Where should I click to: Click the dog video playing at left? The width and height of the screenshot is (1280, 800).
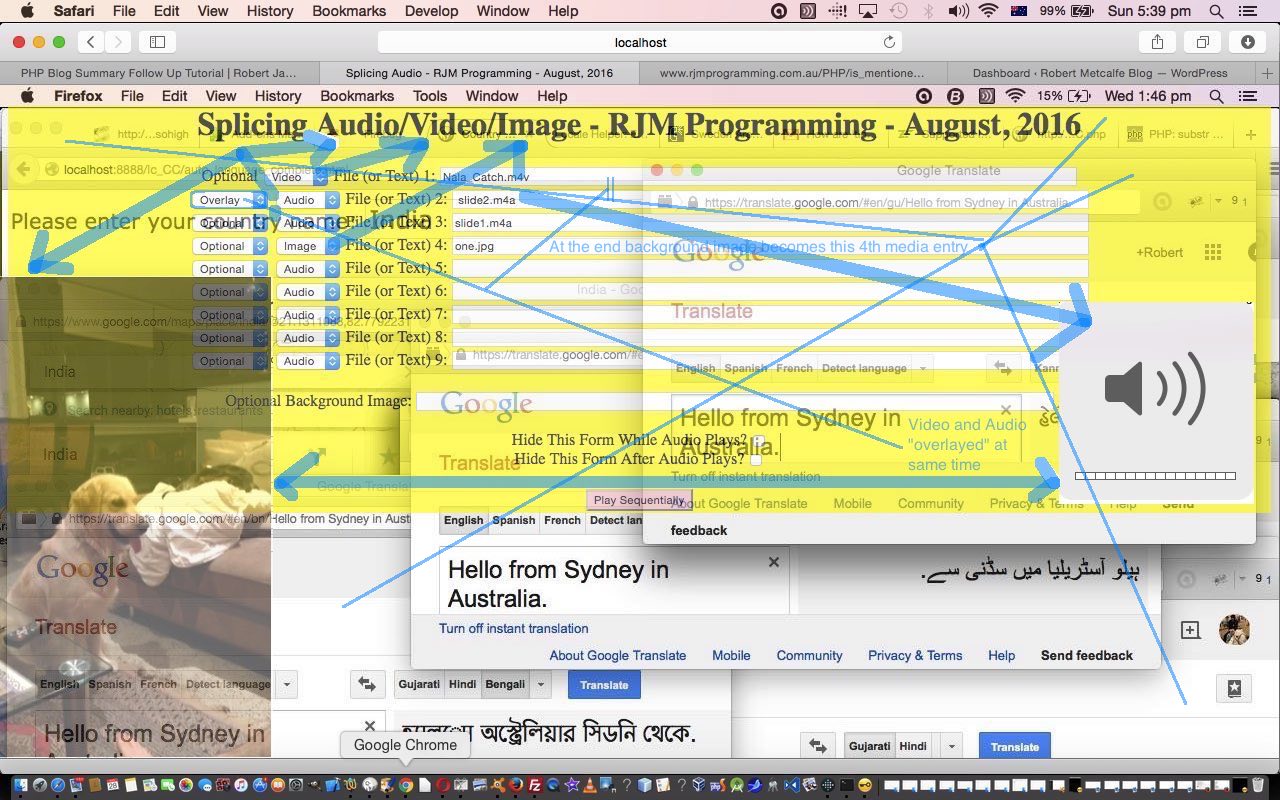click(135, 515)
